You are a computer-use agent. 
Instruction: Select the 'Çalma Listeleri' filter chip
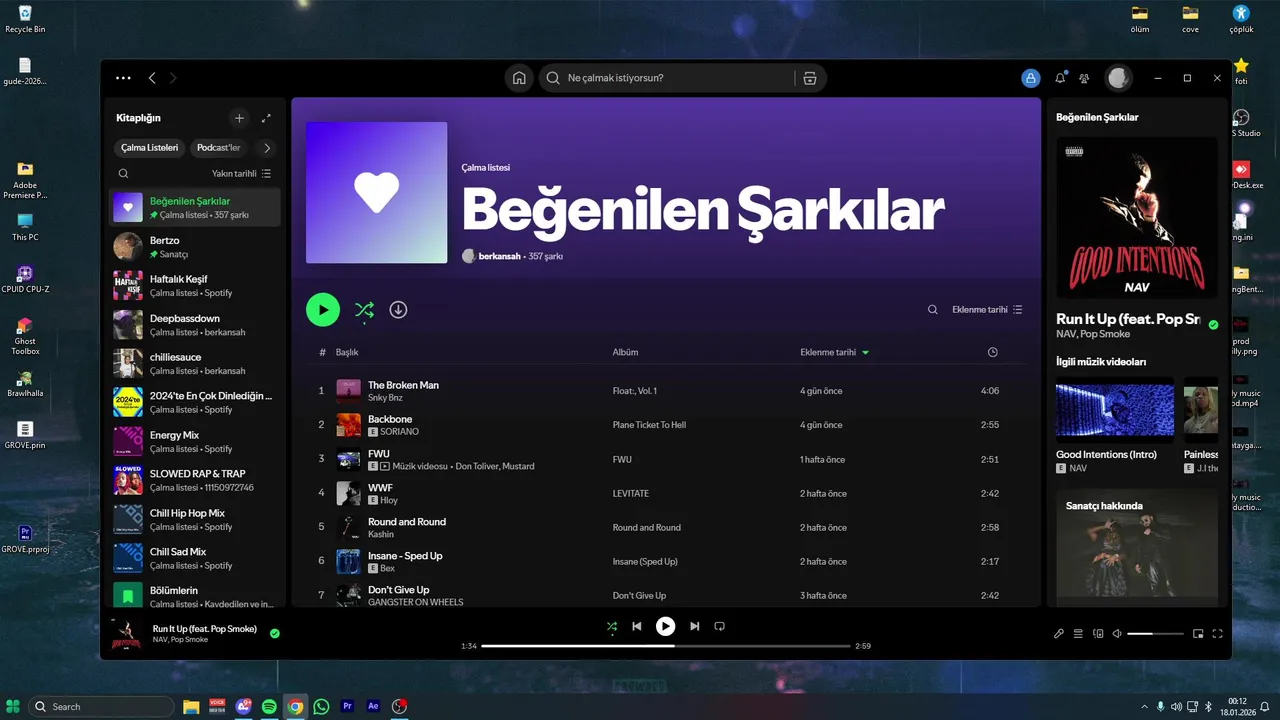(149, 148)
